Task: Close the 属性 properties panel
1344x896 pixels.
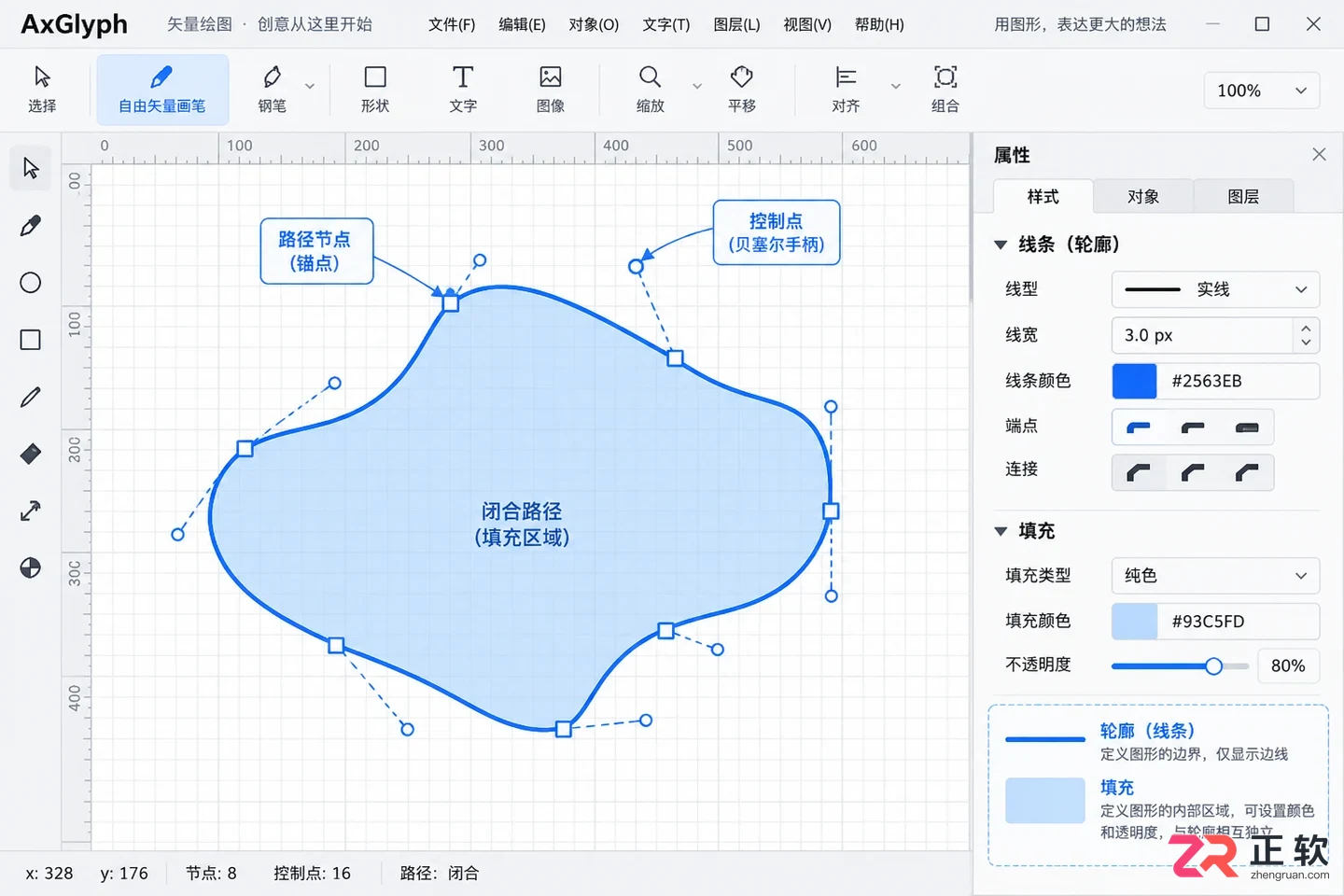Action: click(x=1319, y=154)
